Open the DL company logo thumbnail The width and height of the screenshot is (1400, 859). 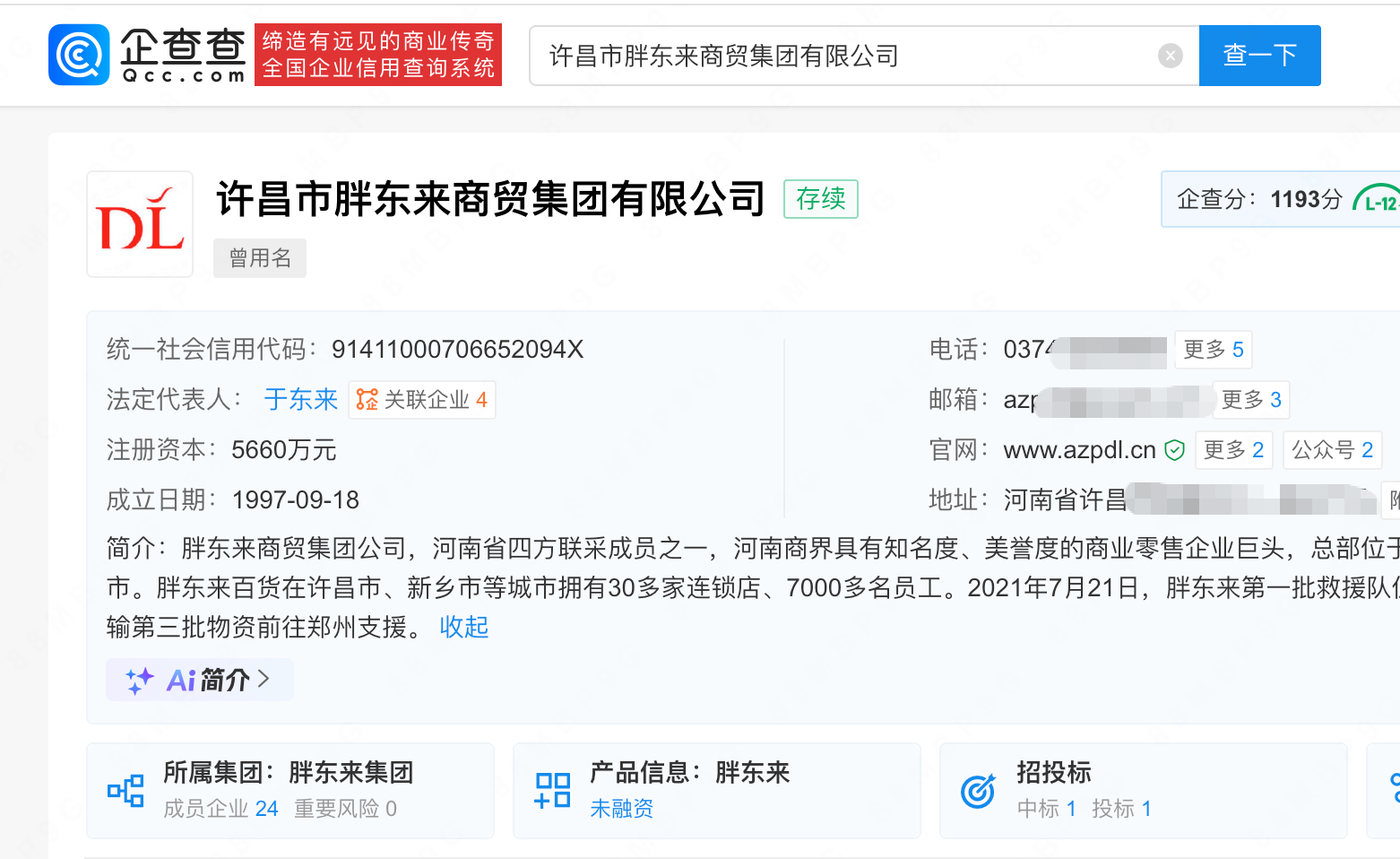pyautogui.click(x=140, y=224)
